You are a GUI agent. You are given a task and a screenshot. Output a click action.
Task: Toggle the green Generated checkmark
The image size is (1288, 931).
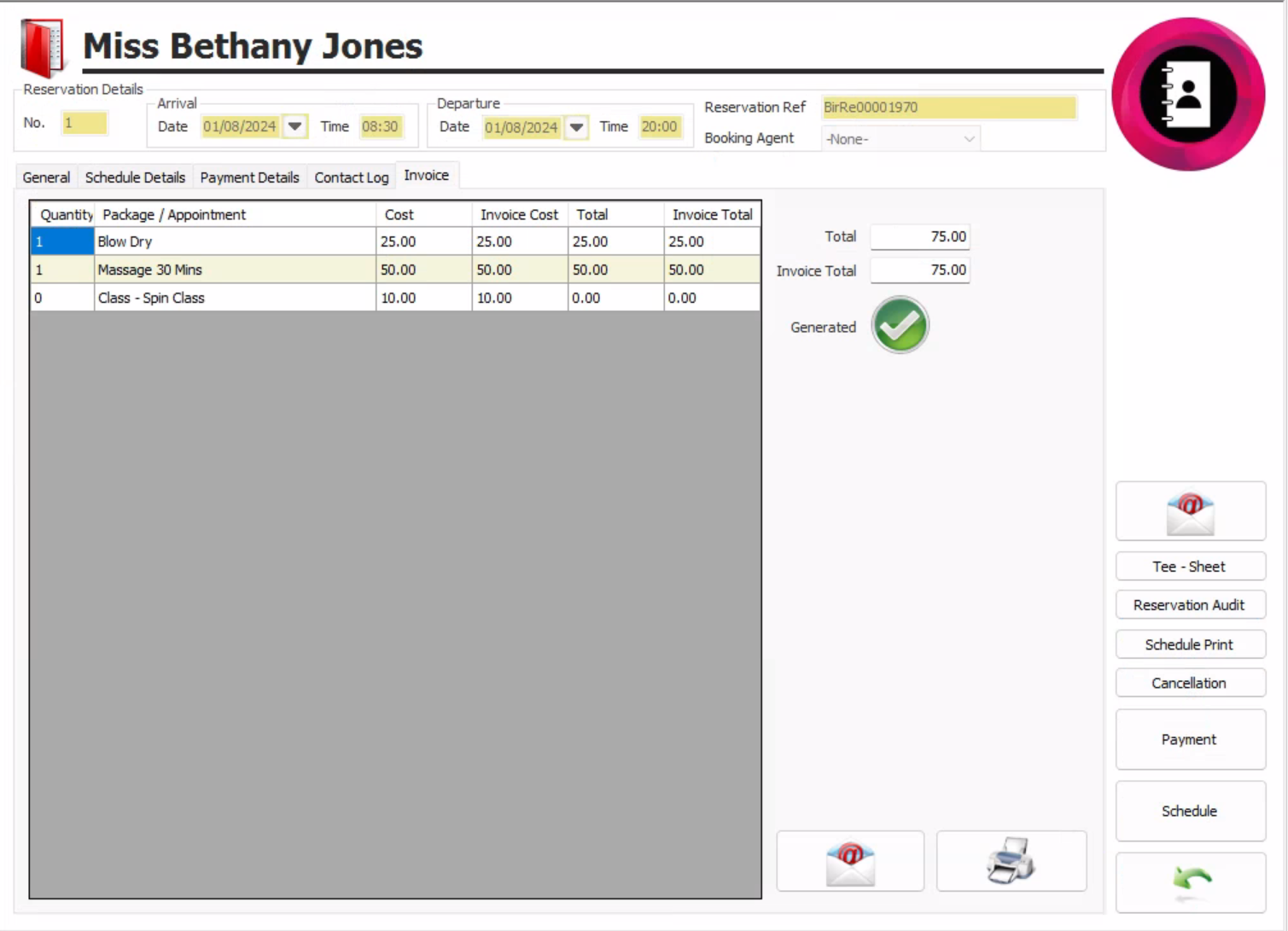click(900, 326)
